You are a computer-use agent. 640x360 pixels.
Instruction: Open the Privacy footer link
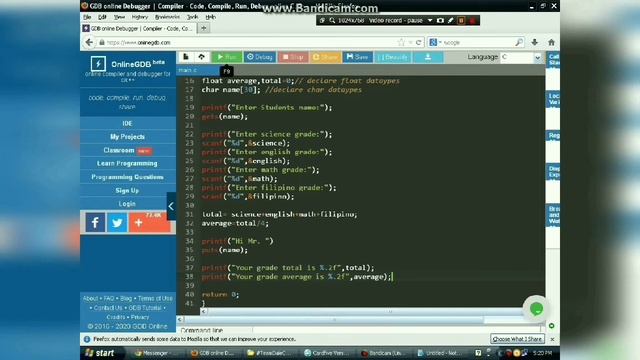point(140,317)
